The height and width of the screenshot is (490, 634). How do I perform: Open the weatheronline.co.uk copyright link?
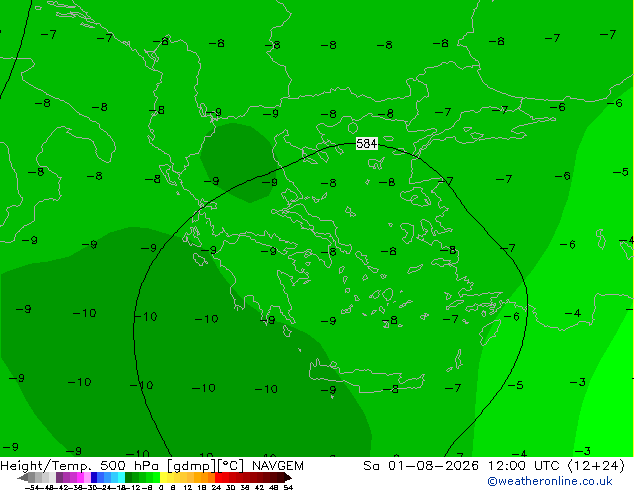tap(550, 481)
